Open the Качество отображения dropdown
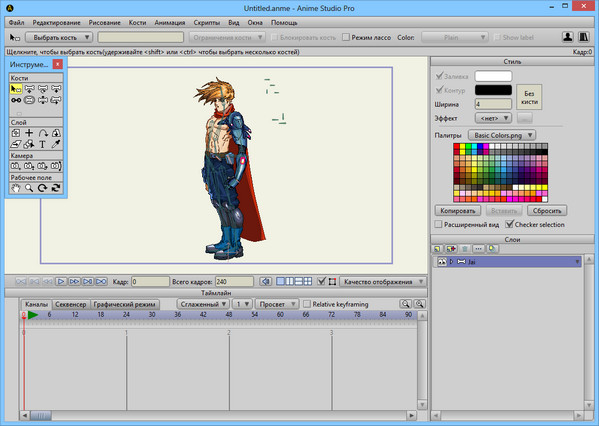 coord(383,282)
